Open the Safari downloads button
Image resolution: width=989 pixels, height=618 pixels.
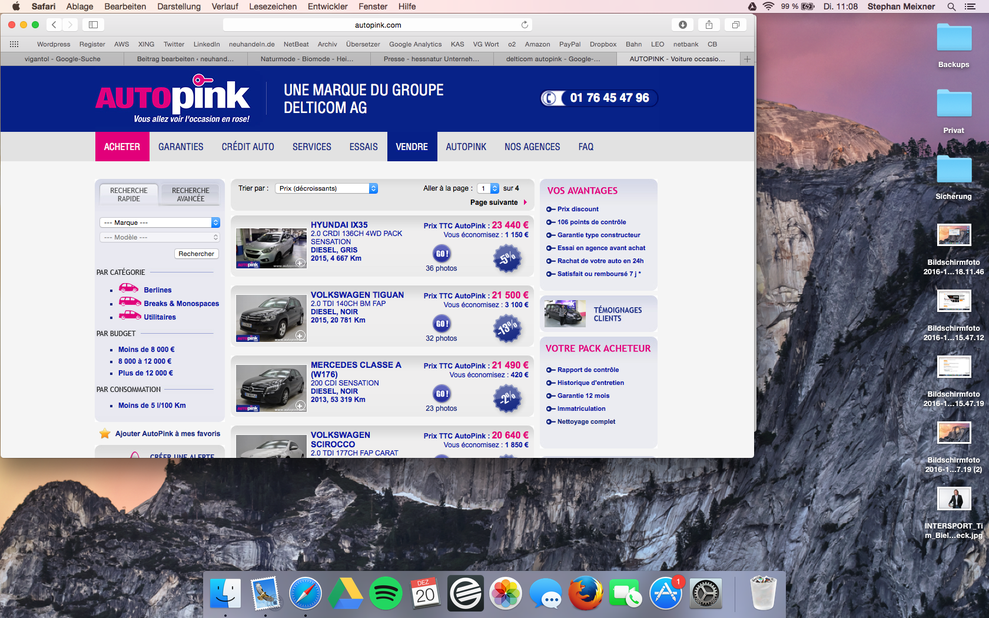(x=682, y=25)
